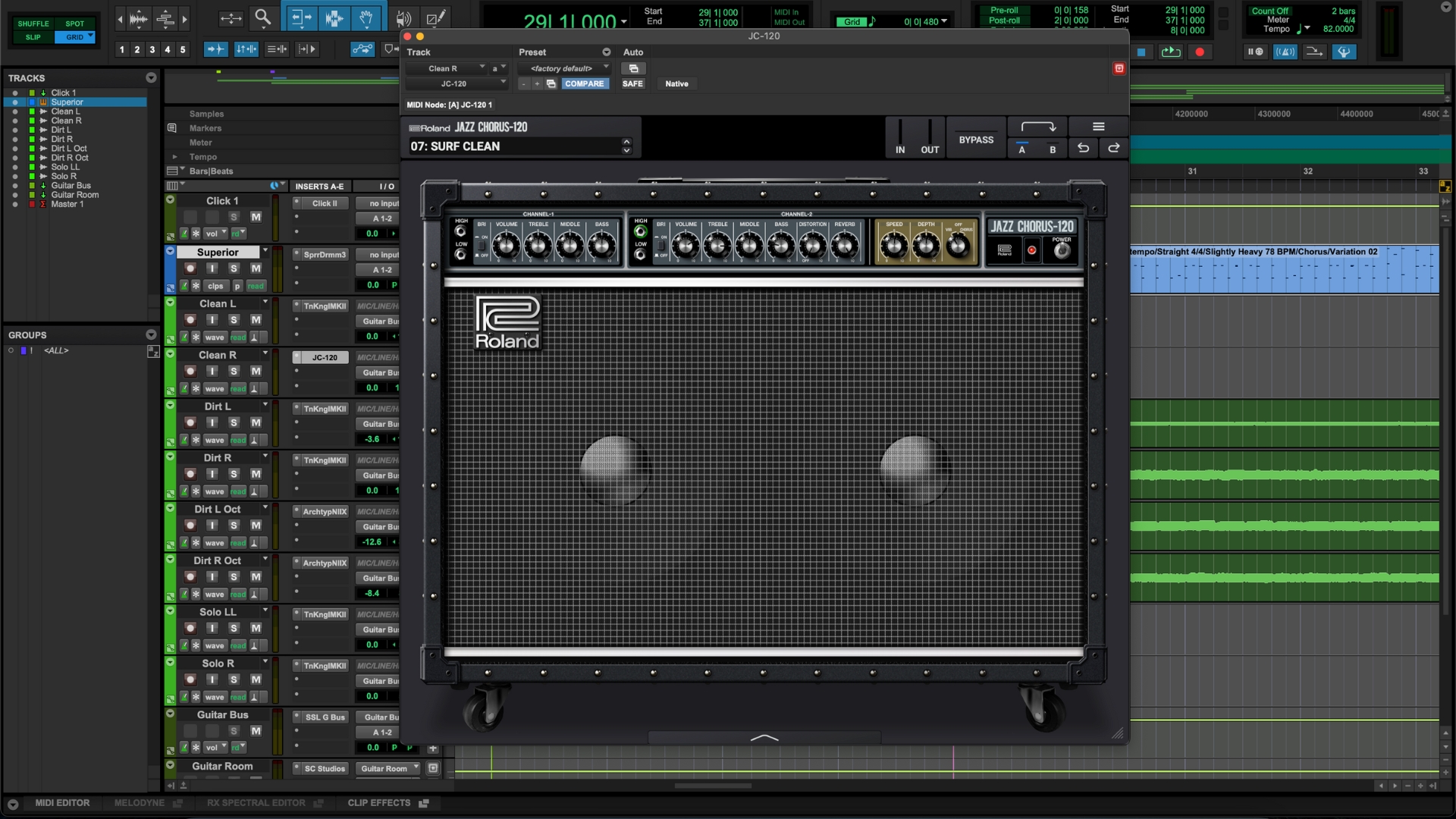Screen dimensions: 1456x819
Task: Flip the JC-120 amp power switch
Action: [x=1062, y=250]
